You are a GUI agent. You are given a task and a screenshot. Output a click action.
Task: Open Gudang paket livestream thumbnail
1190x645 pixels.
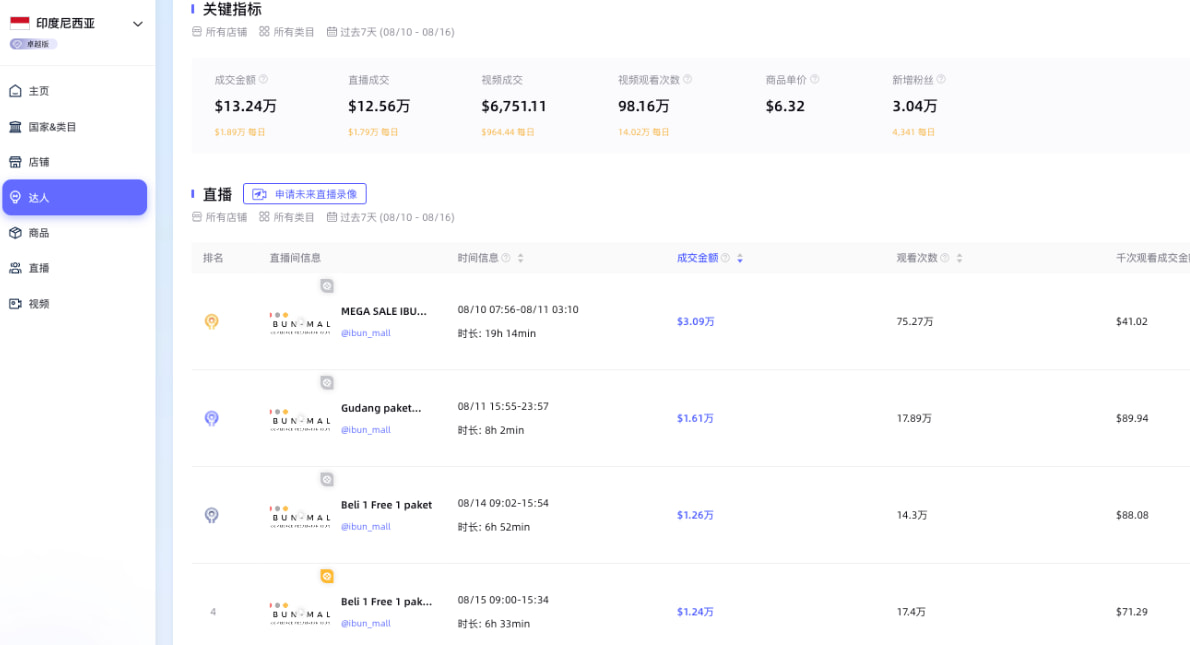300,418
